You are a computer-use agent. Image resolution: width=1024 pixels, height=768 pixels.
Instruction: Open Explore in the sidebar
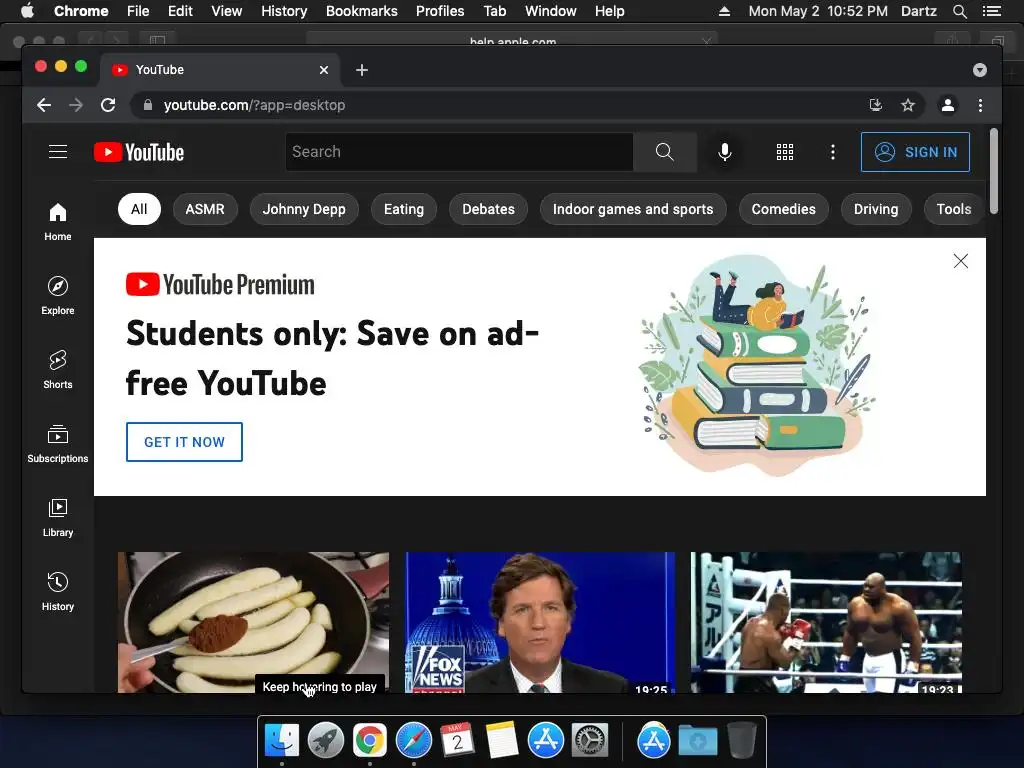tap(58, 296)
